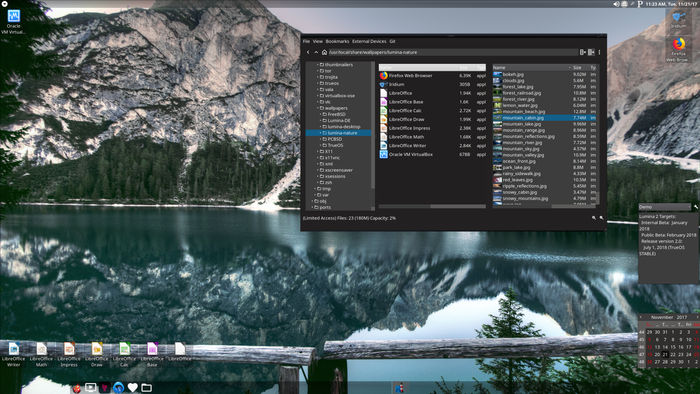Viewport: 700px width, 394px height.
Task: Open the Bookmarks menu
Action: 337,41
